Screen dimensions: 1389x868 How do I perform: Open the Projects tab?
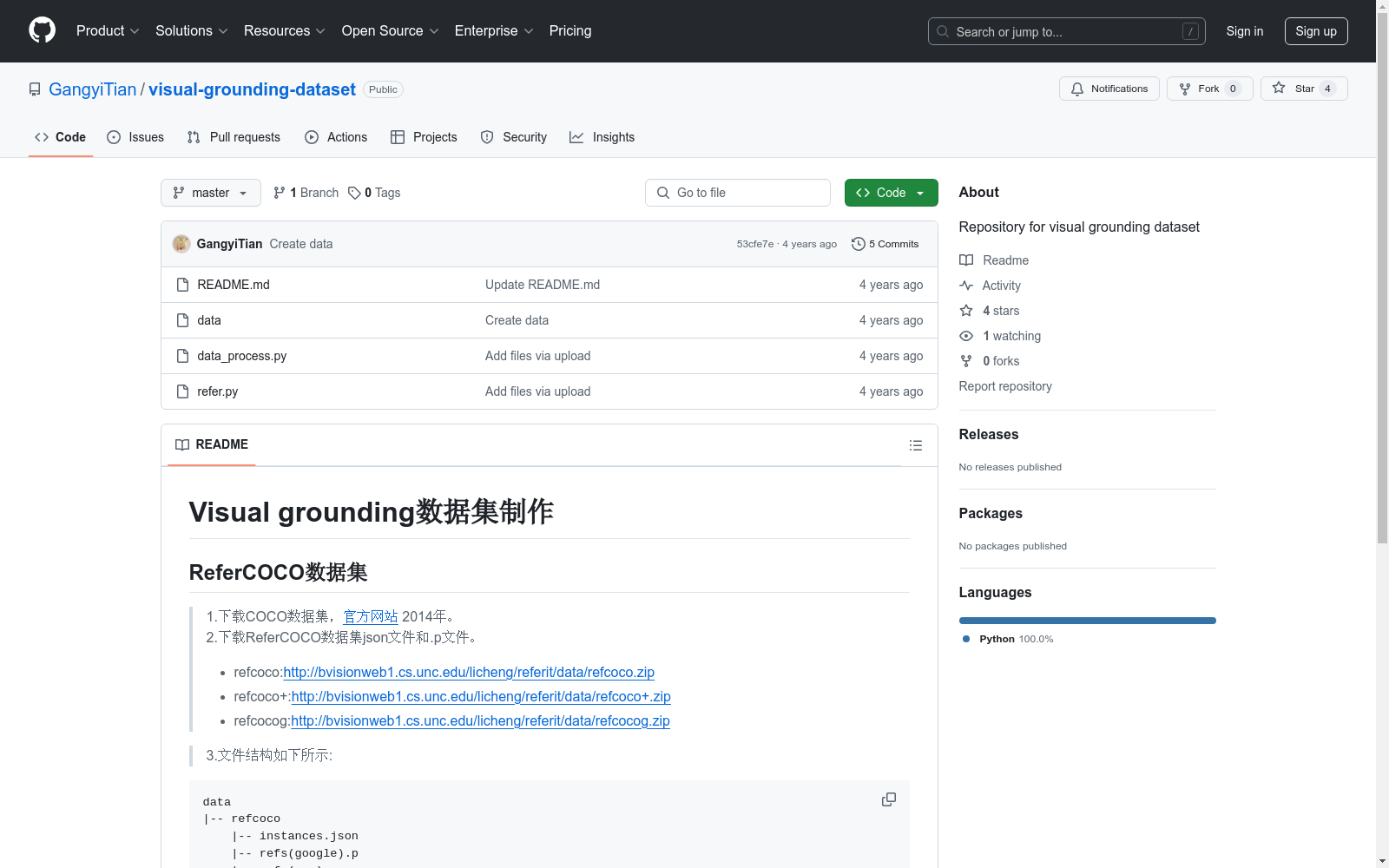click(424, 137)
